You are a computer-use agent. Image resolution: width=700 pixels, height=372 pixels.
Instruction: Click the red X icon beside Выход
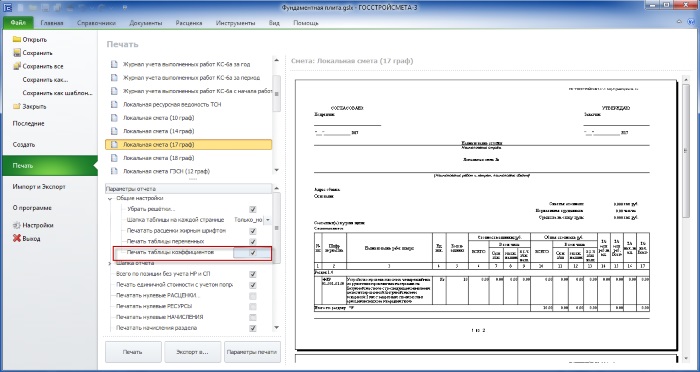[x=17, y=238]
